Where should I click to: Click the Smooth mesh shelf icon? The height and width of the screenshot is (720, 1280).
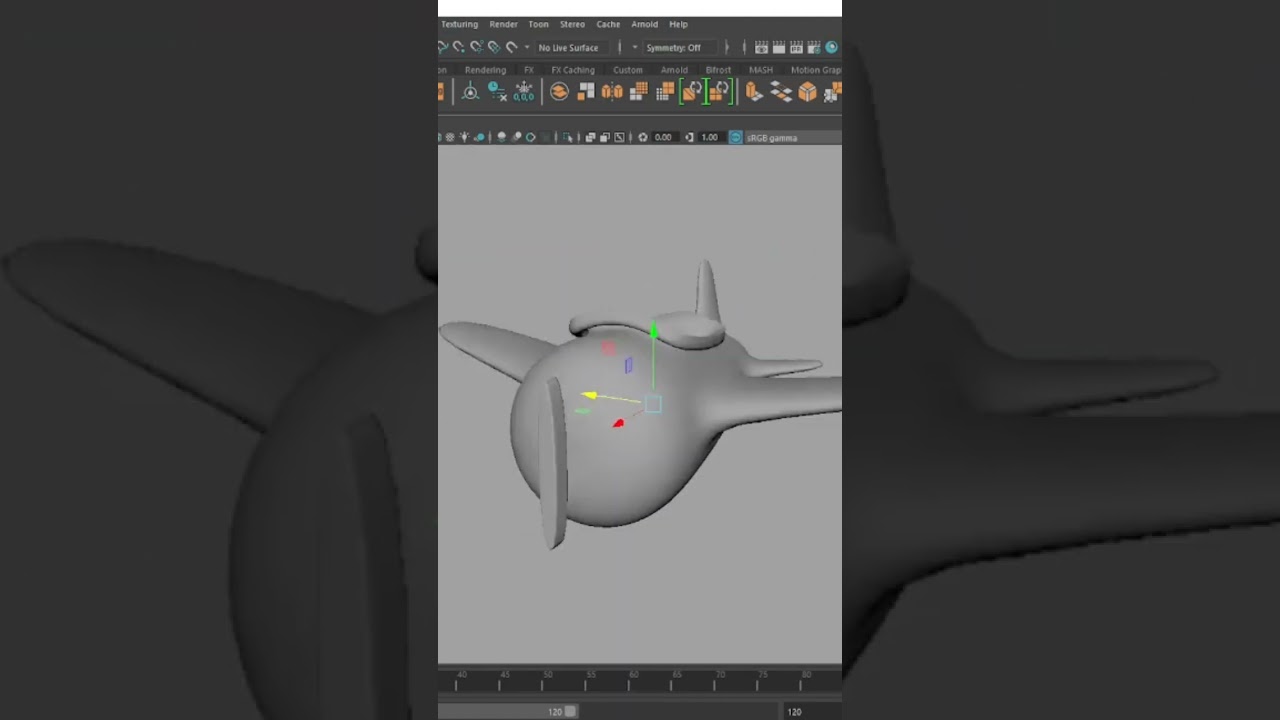639,91
